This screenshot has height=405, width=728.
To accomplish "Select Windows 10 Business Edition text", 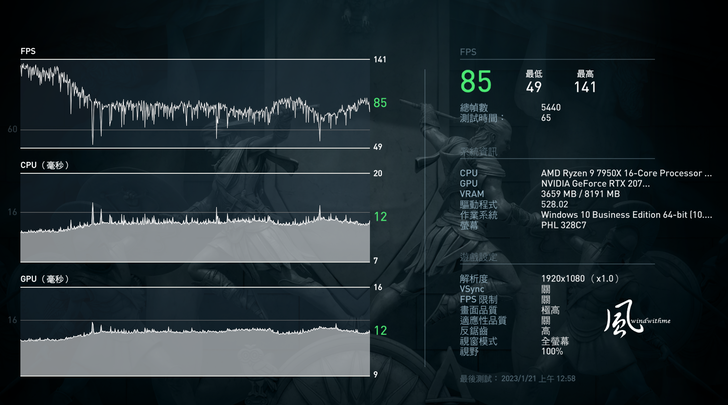I will (x=626, y=215).
